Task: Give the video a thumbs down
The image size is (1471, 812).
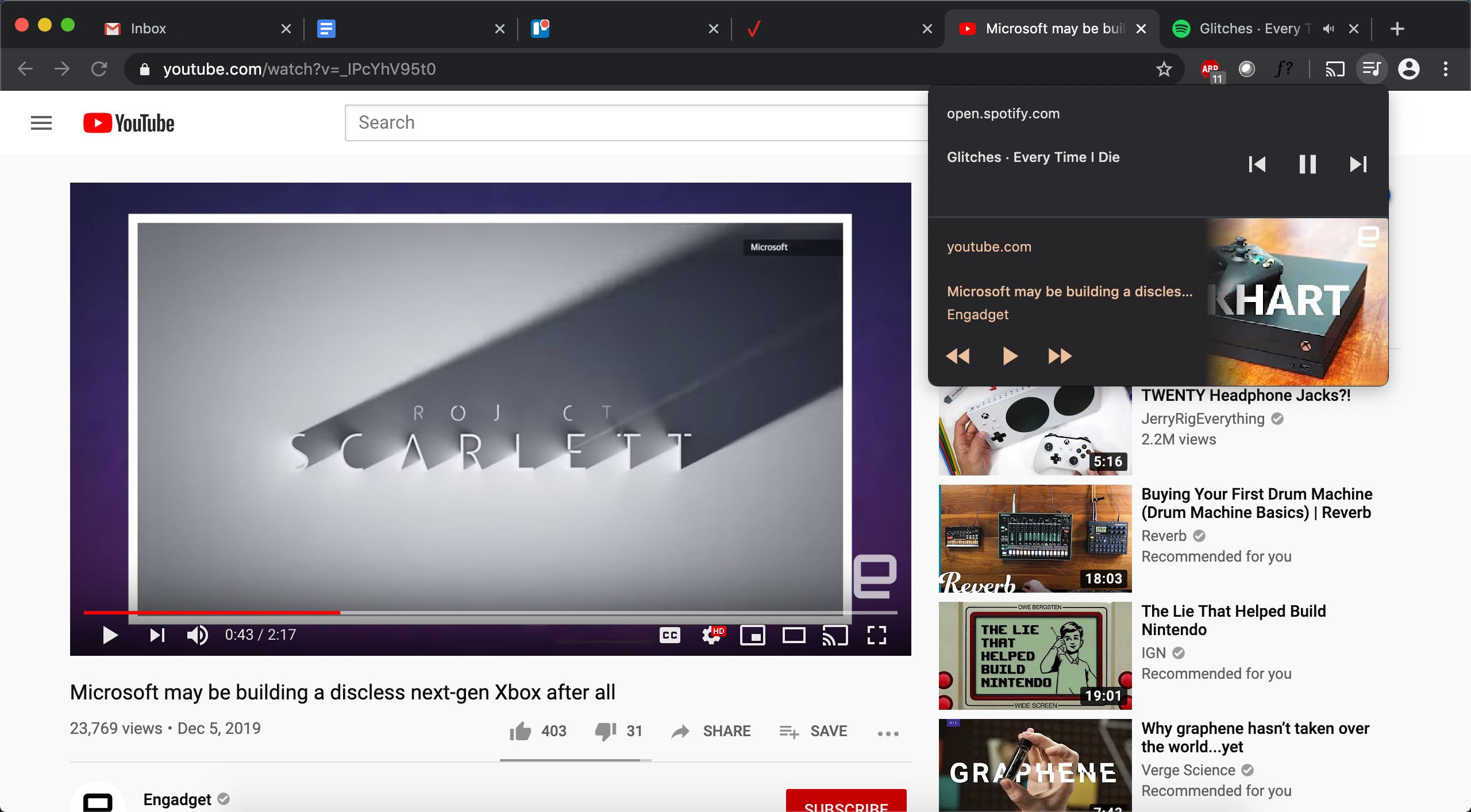Action: pyautogui.click(x=605, y=730)
